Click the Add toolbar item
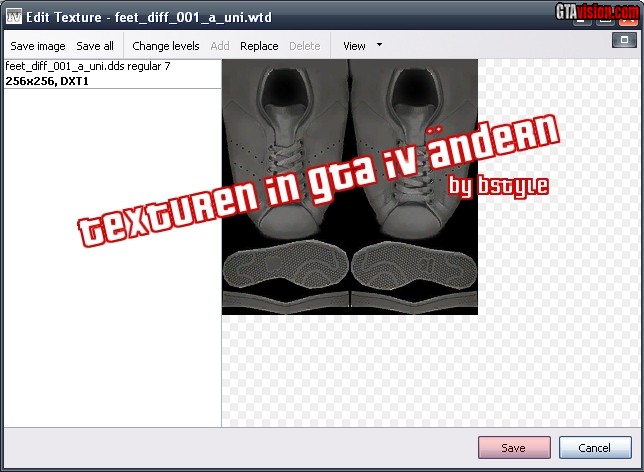644x472 pixels. click(220, 46)
